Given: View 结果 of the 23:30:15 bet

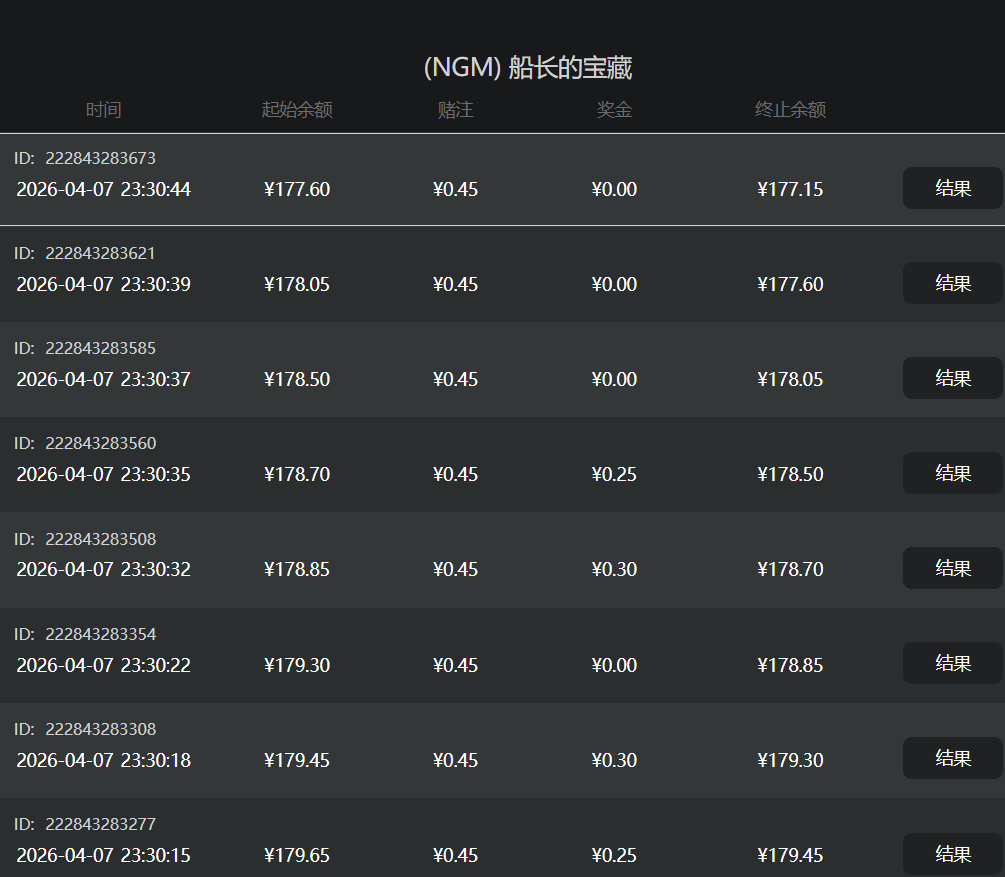Looking at the screenshot, I should point(952,854).
